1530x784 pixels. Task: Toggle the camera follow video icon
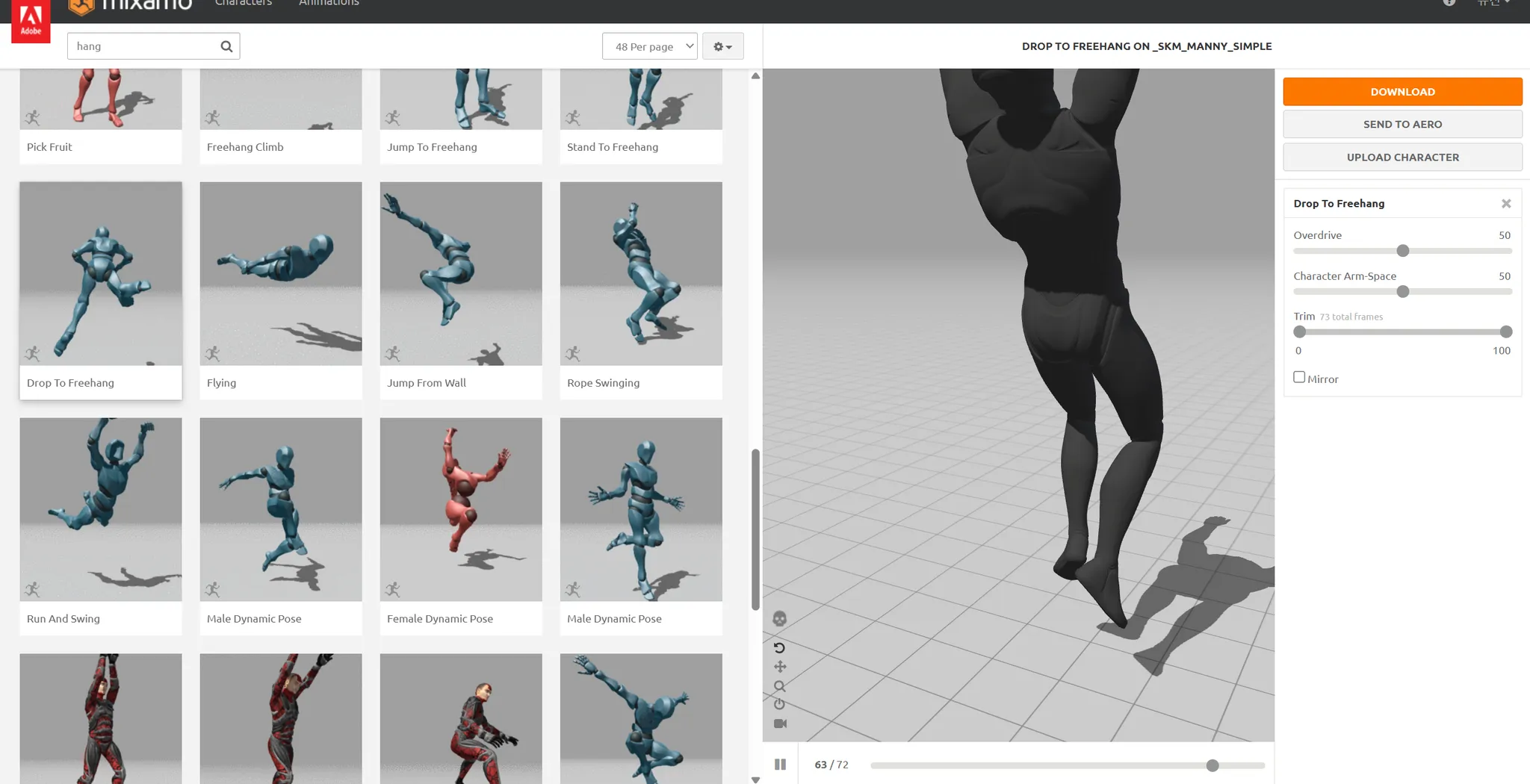780,724
